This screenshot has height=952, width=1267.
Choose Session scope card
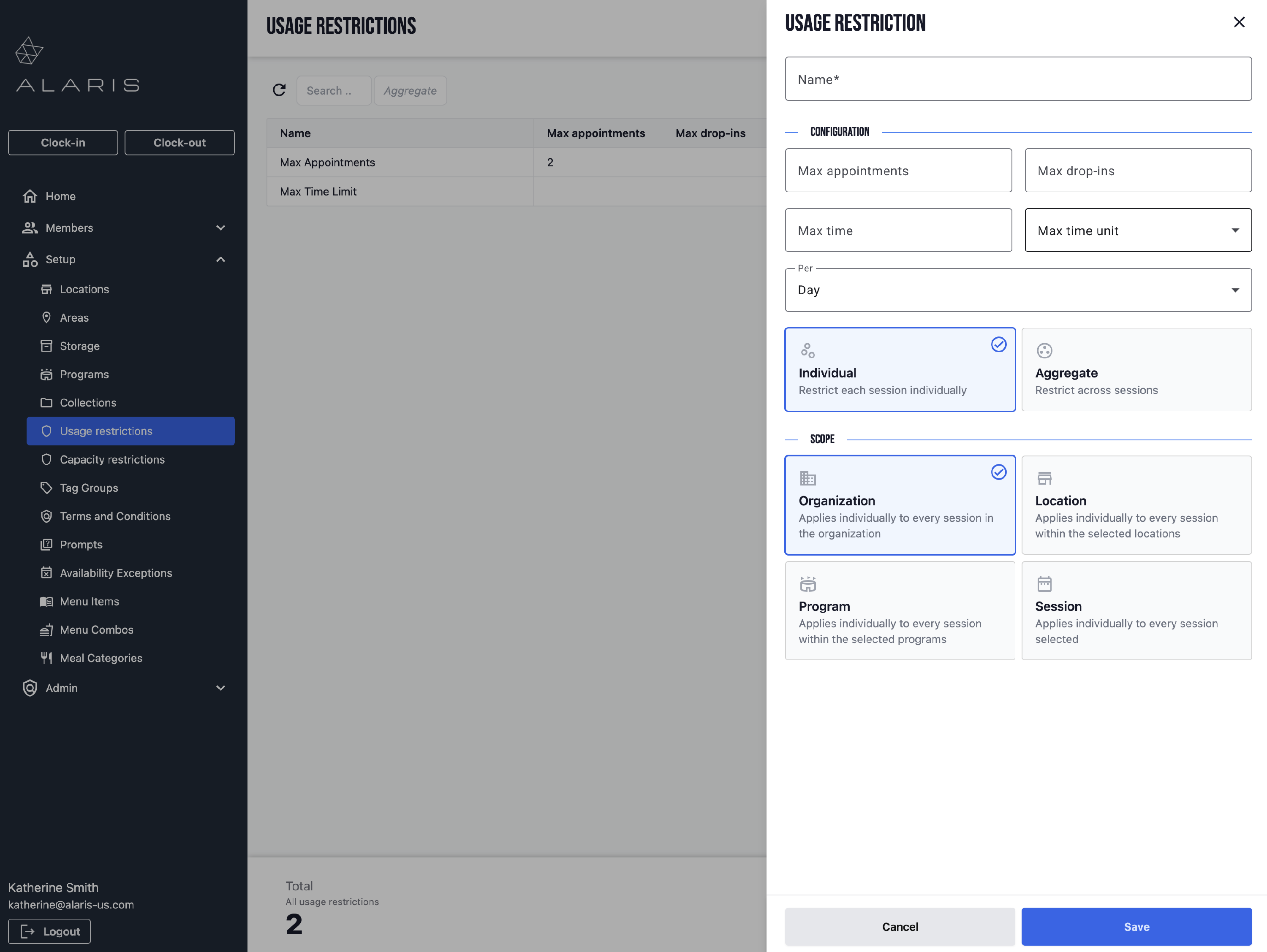coord(1136,611)
